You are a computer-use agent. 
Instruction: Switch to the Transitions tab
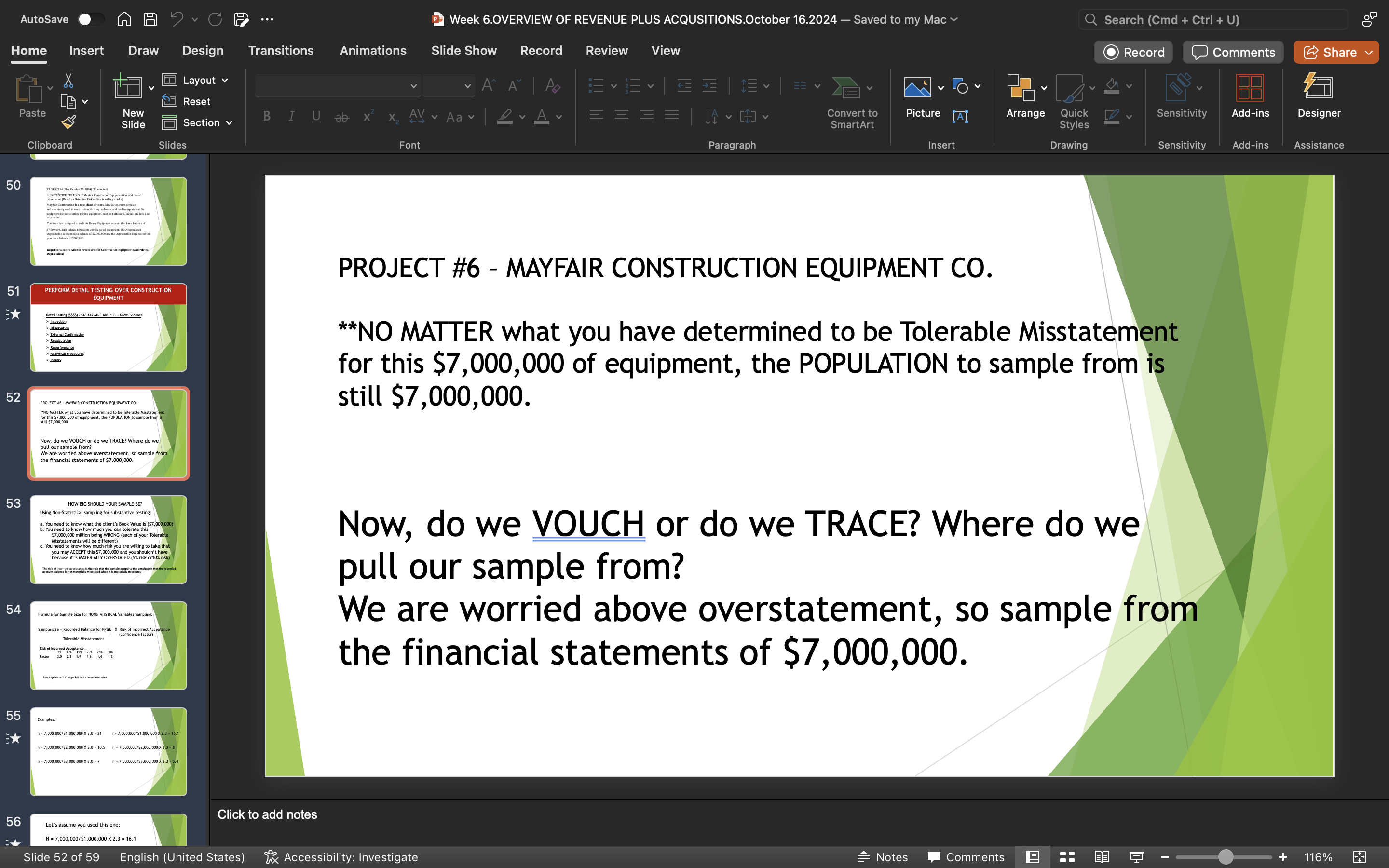pyautogui.click(x=281, y=51)
